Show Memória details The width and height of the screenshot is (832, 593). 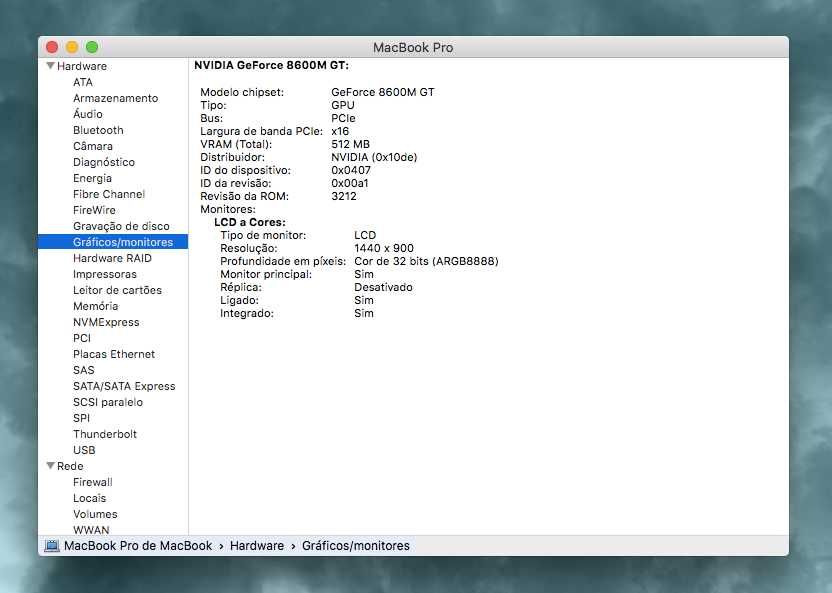click(x=96, y=306)
